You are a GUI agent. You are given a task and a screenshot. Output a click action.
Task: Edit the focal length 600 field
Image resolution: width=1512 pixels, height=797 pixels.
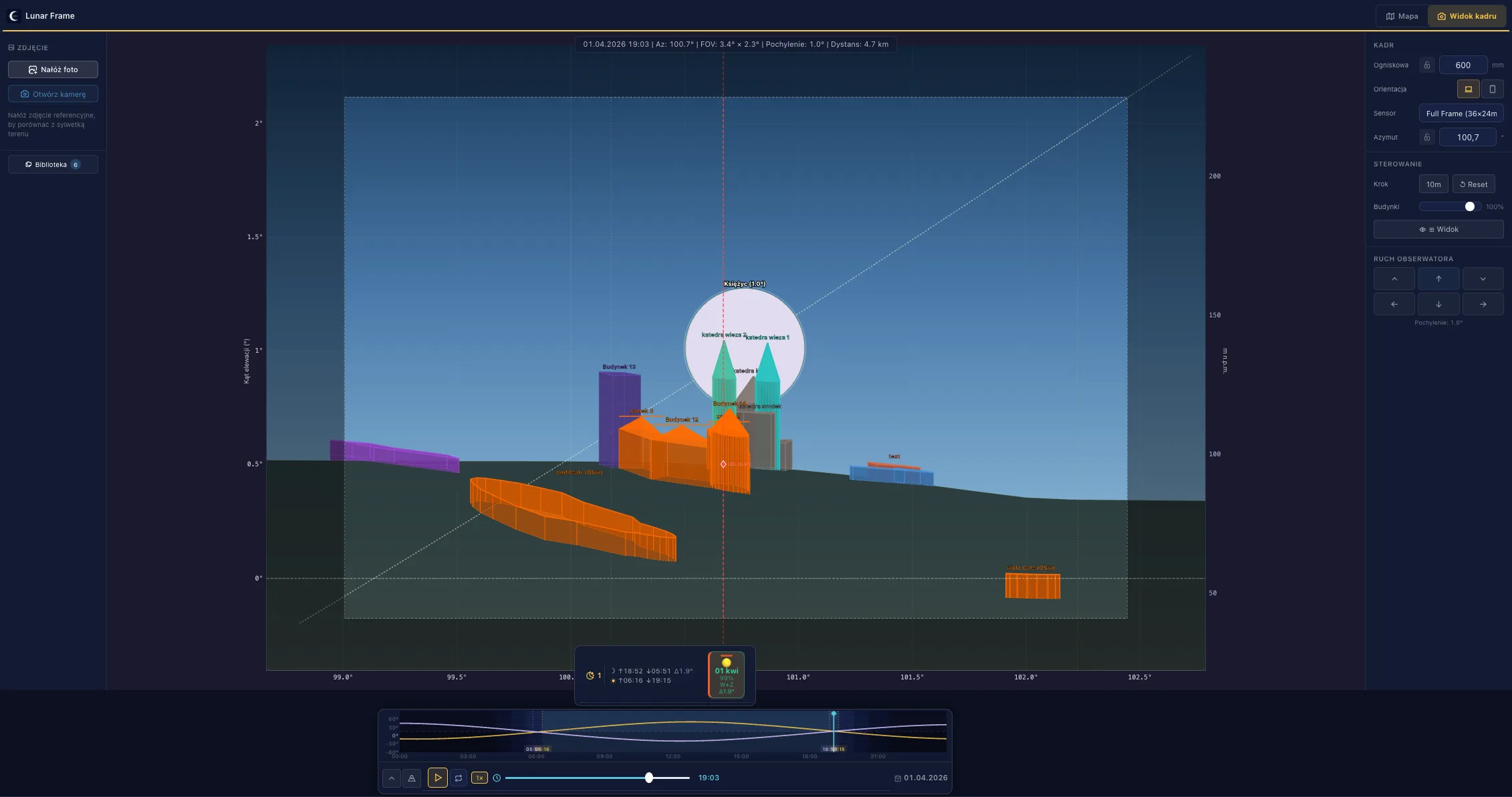[1463, 65]
